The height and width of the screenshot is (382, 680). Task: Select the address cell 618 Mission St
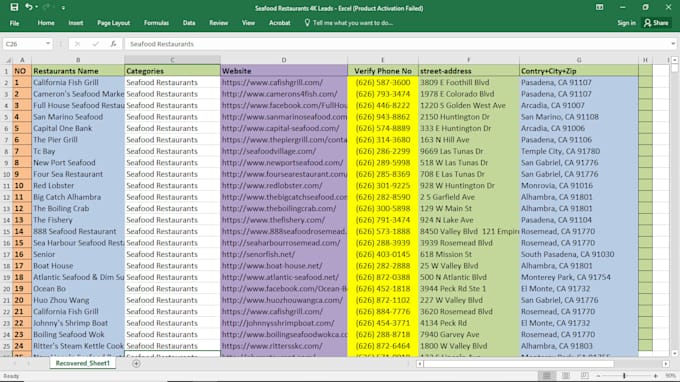[468, 254]
